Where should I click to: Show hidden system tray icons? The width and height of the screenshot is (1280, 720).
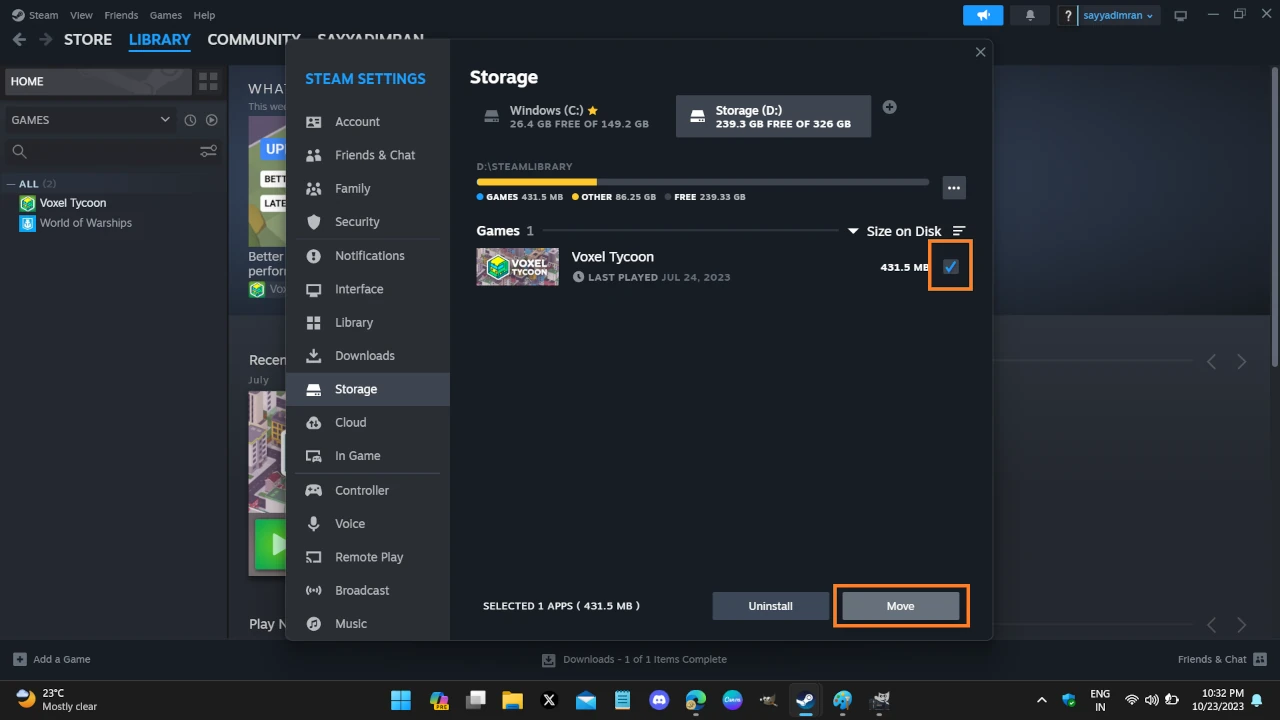1042,699
